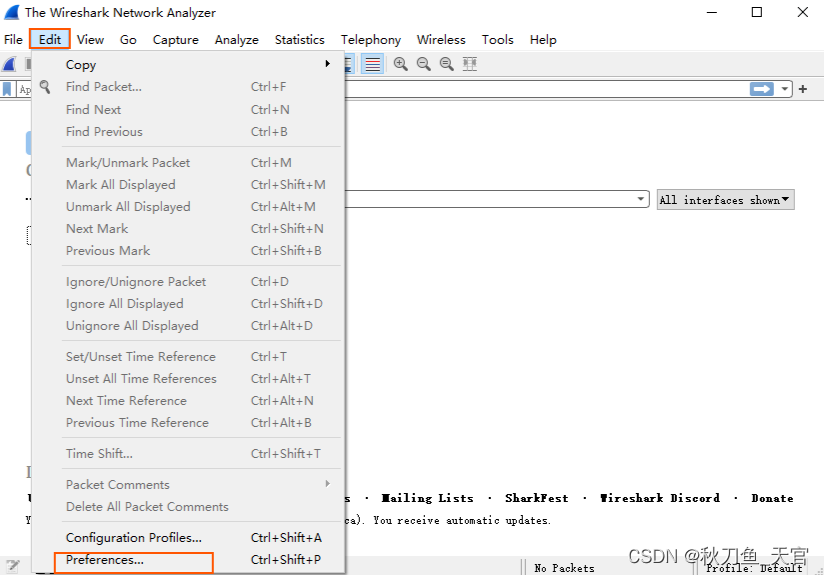This screenshot has height=575, width=824.
Task: Click the start capture shark fin icon
Action: tap(9, 64)
